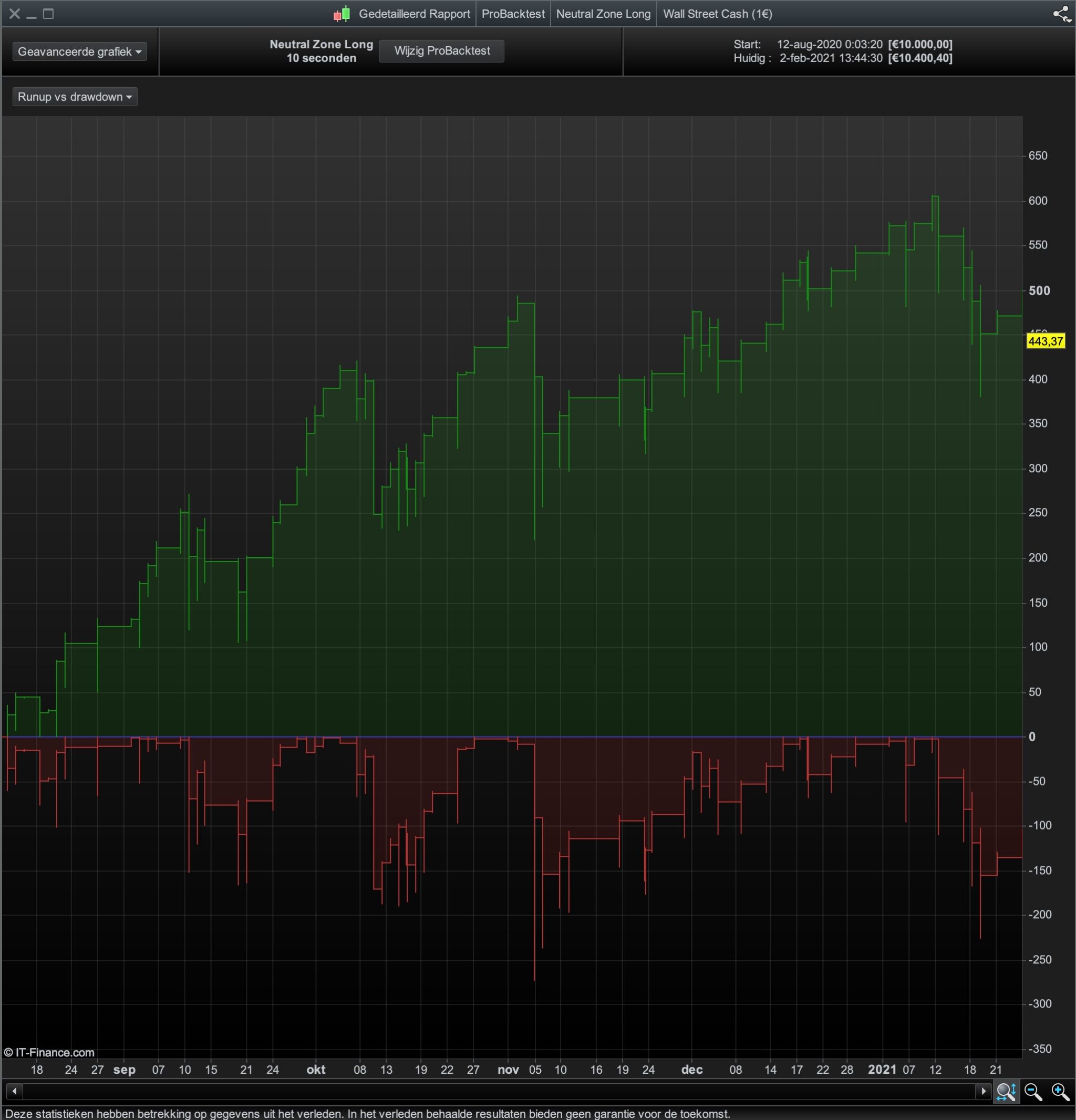Expand the Runup vs drawdown dropdown
The width and height of the screenshot is (1076, 1120).
[x=75, y=97]
